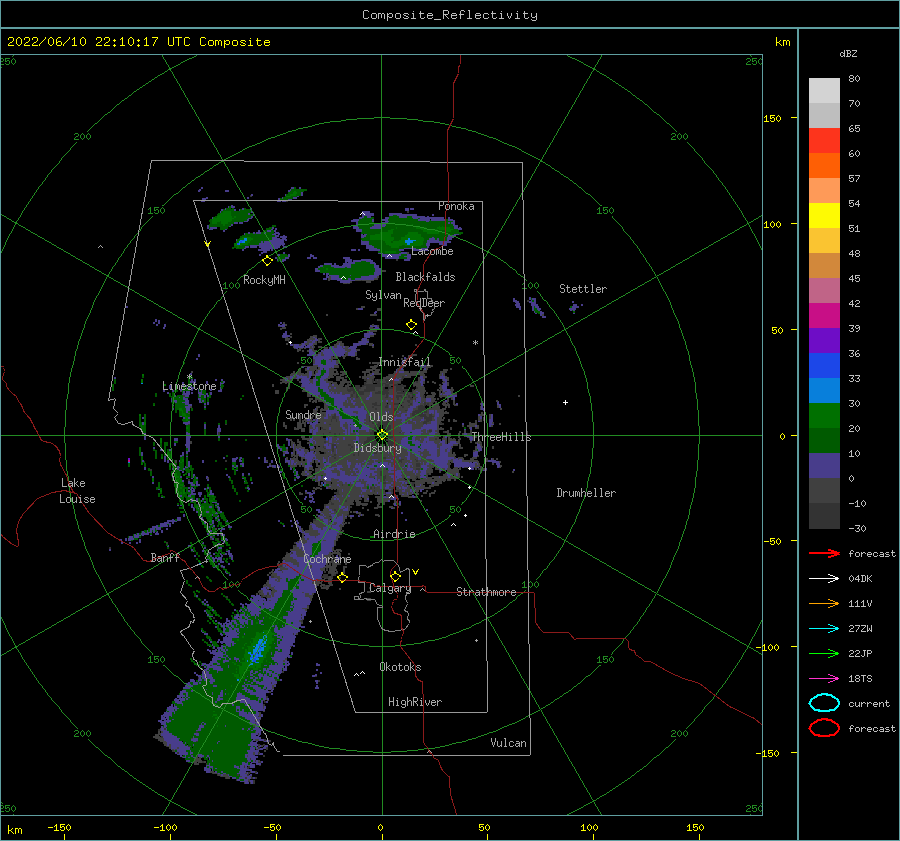
Task: Click the Vulcan label
Action: [509, 743]
